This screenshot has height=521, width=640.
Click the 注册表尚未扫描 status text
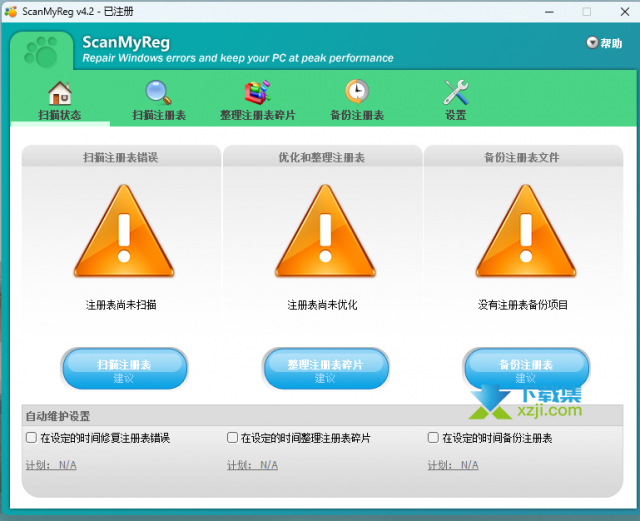tap(121, 305)
